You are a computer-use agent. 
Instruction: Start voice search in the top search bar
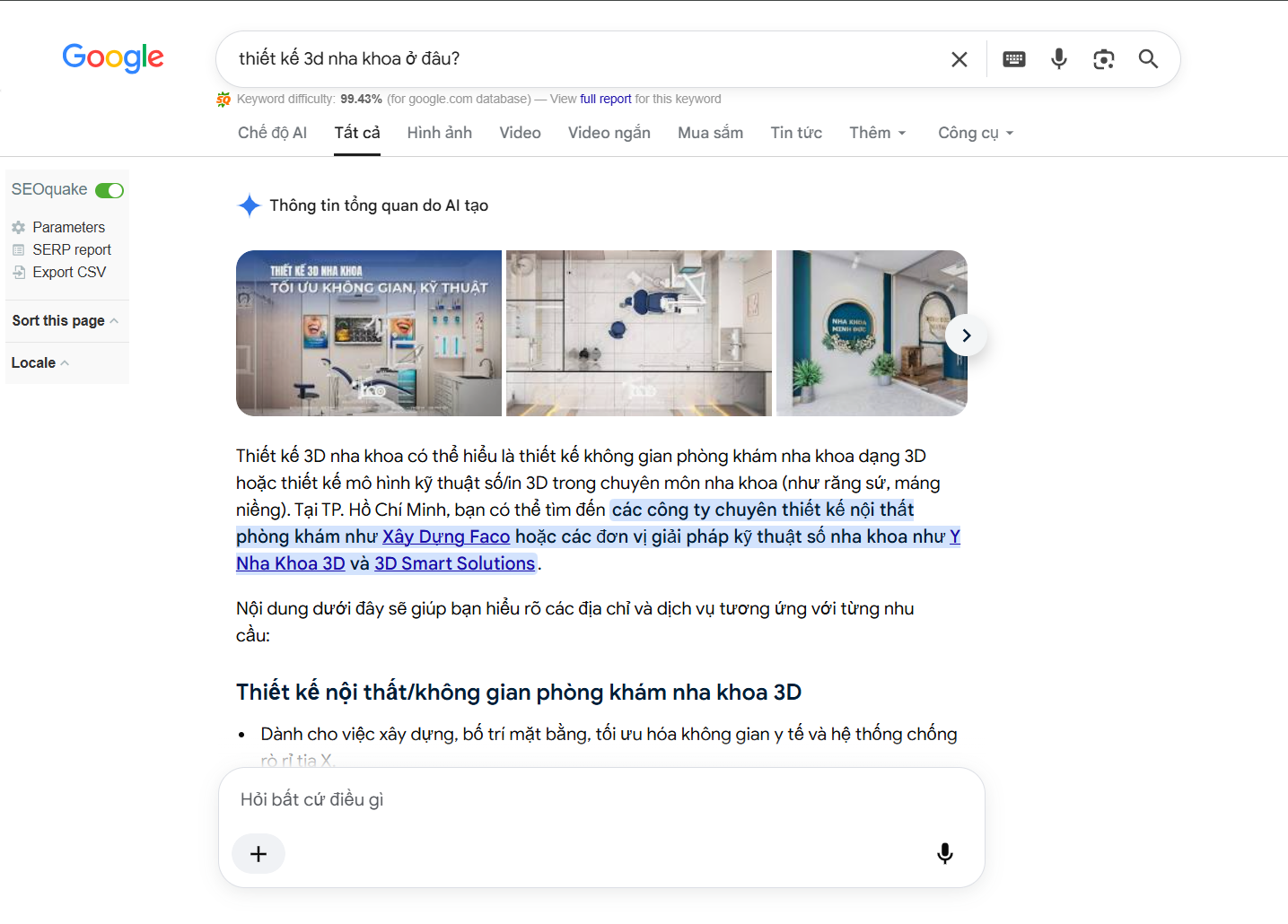pyautogui.click(x=1059, y=59)
